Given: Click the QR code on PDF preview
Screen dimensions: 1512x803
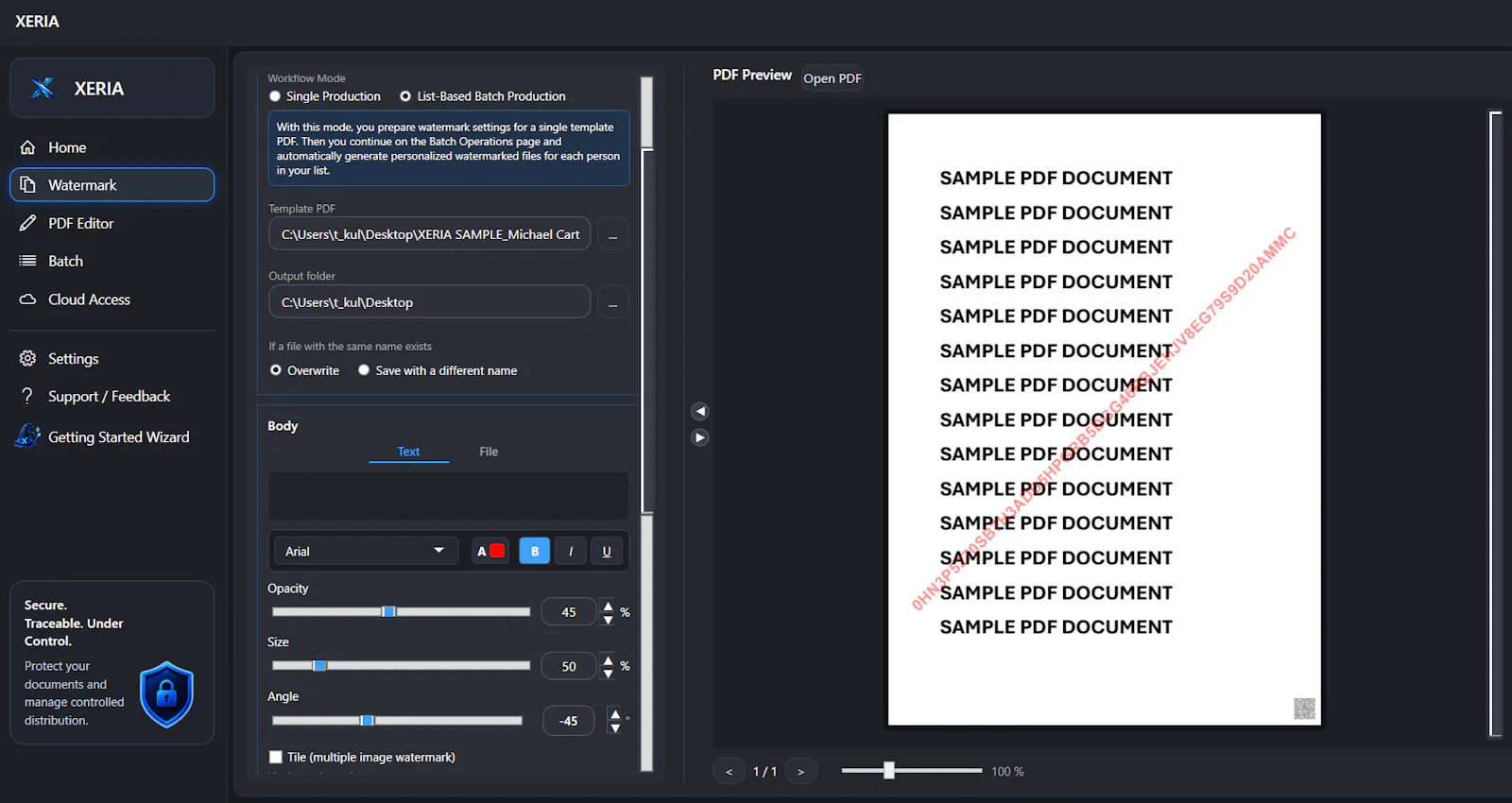Looking at the screenshot, I should (x=1304, y=709).
